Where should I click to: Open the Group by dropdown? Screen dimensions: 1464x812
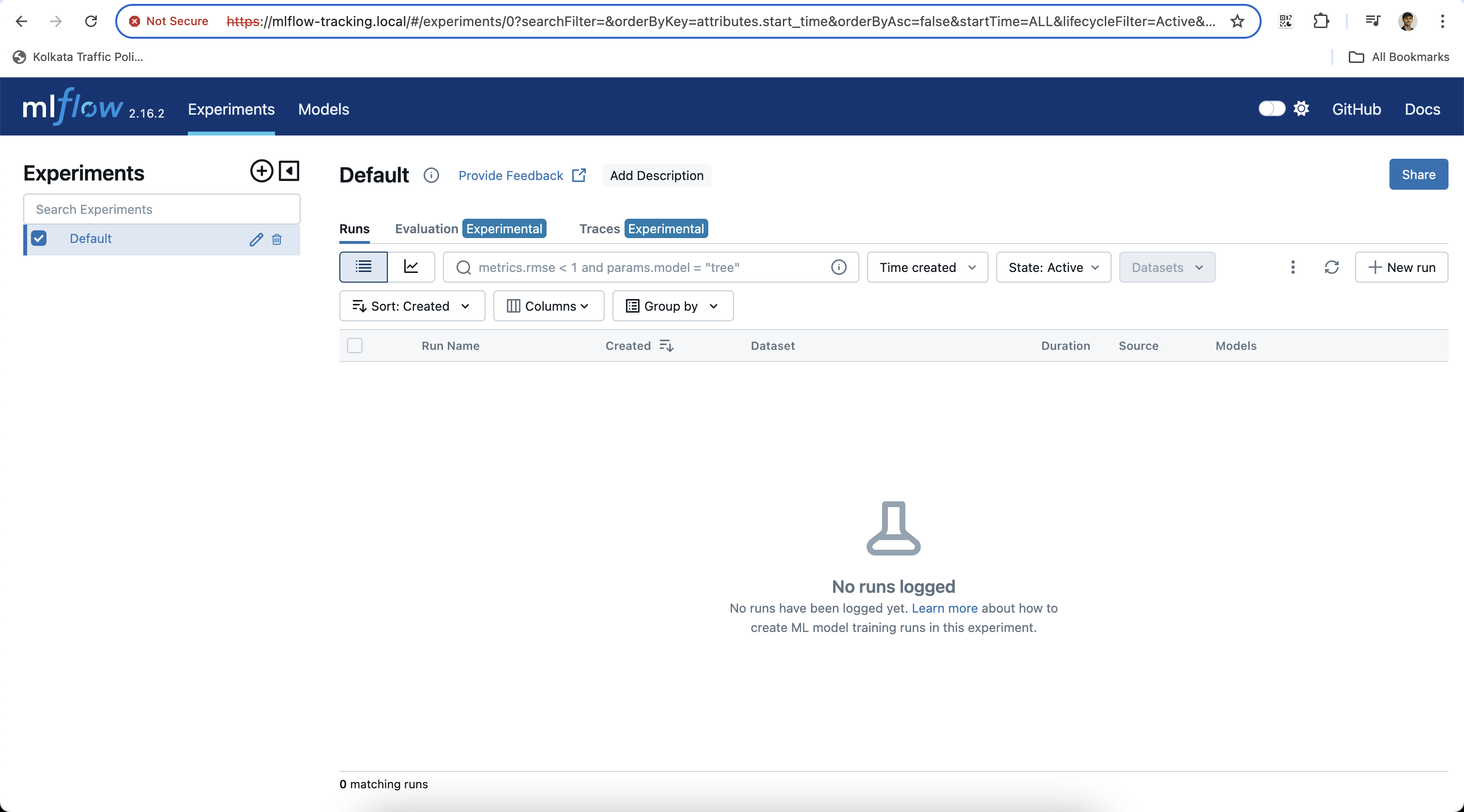[672, 306]
